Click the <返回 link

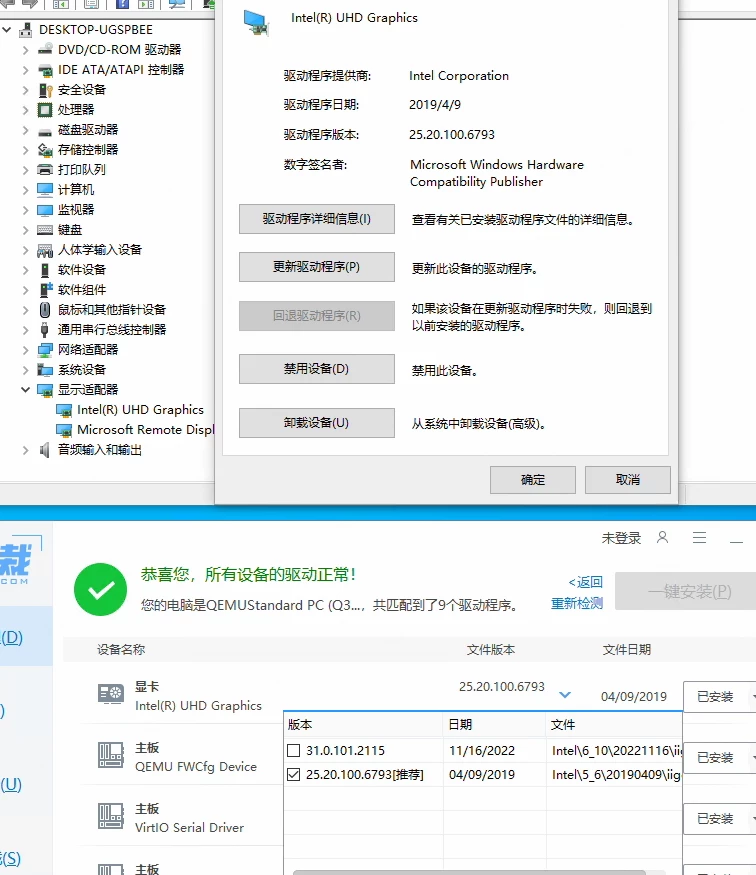click(585, 582)
